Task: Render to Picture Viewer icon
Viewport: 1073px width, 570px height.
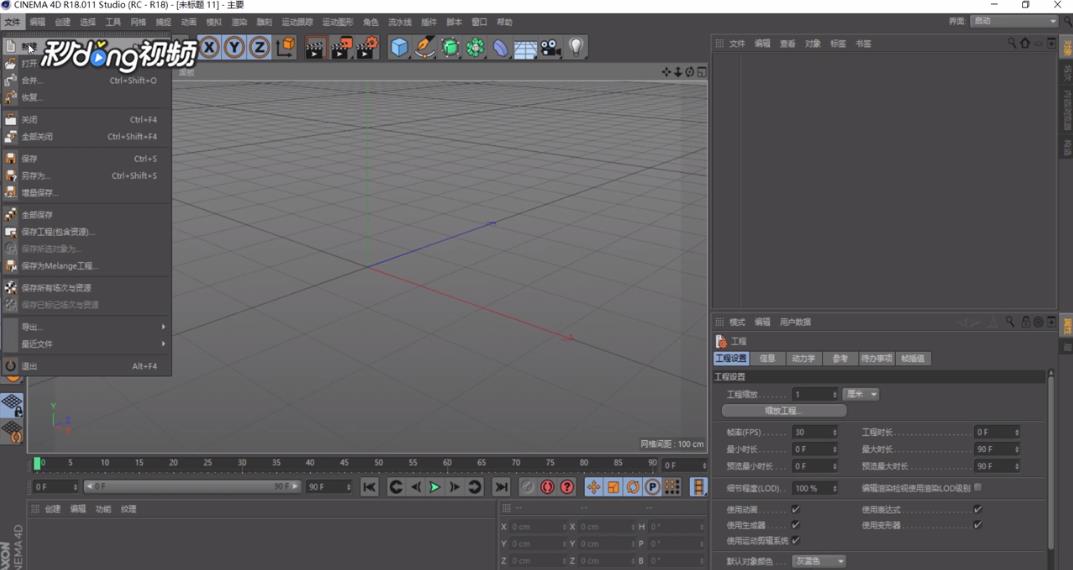Action: pos(341,48)
